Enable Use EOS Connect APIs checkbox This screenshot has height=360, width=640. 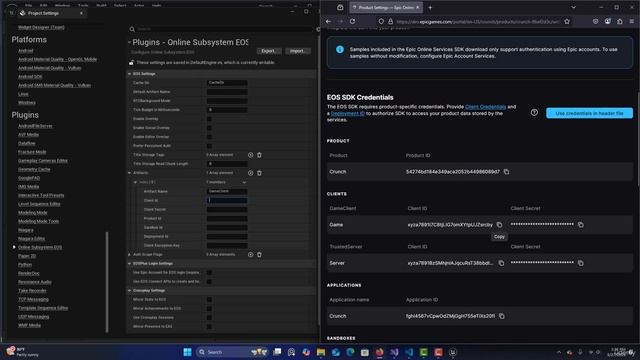click(209, 282)
